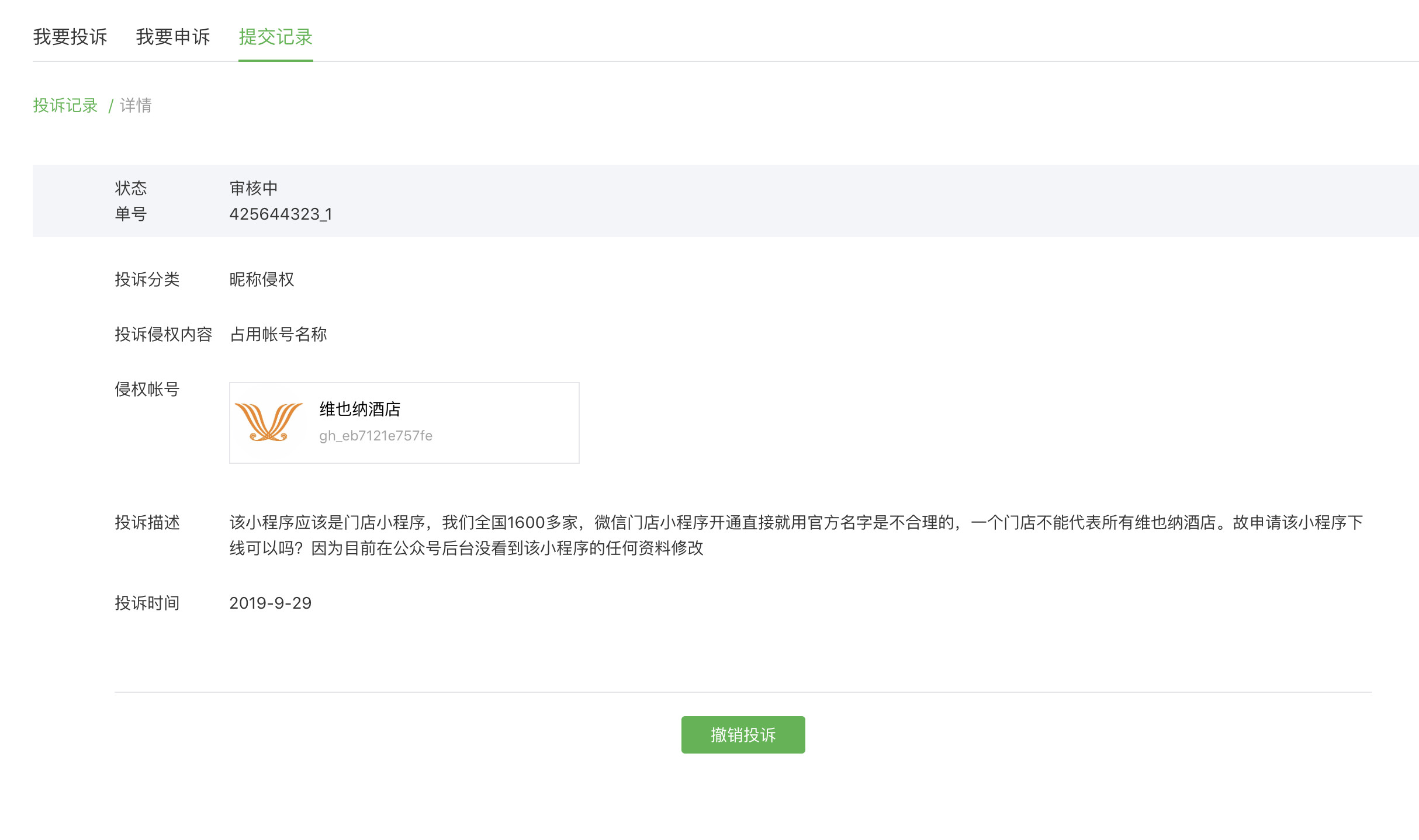Click account ID gh_eb7121e757fe
Viewport: 1419px width, 840px height.
[x=376, y=436]
